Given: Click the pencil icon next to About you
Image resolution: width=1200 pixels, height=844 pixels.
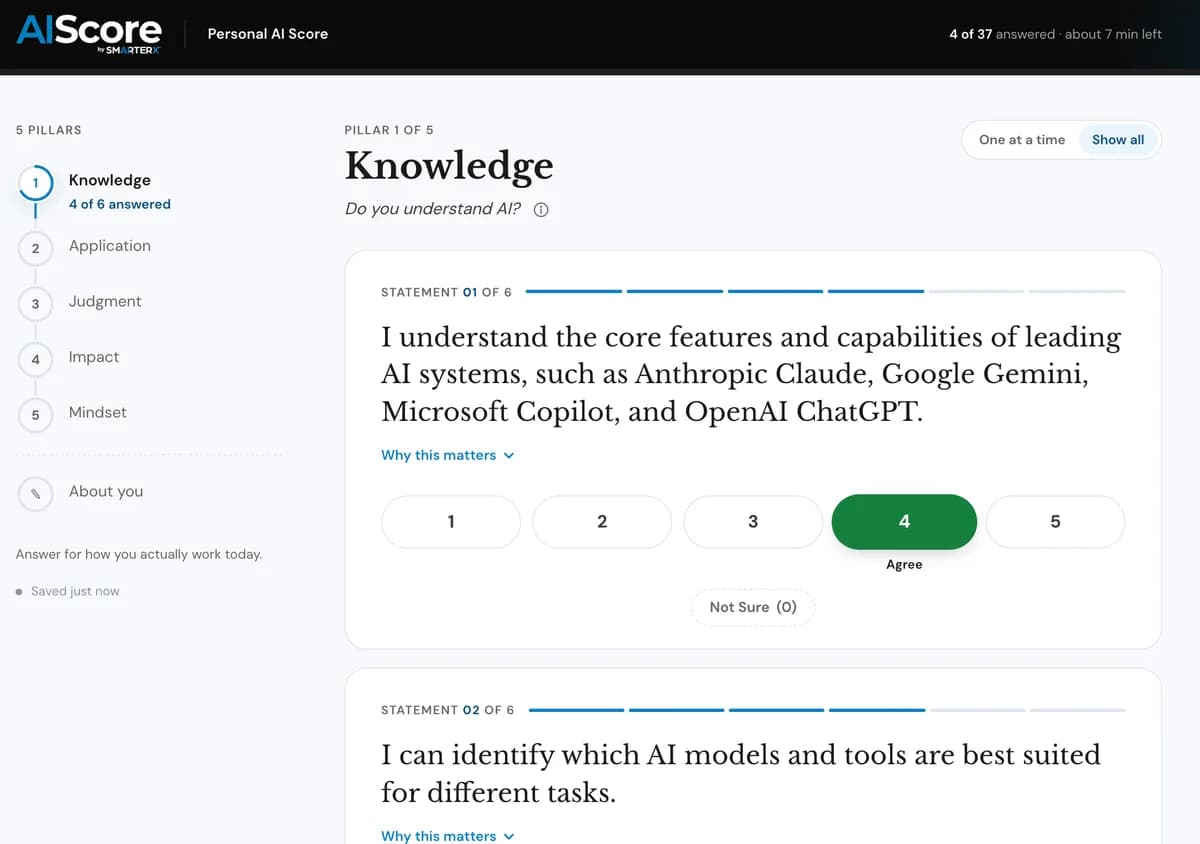Looking at the screenshot, I should point(35,492).
